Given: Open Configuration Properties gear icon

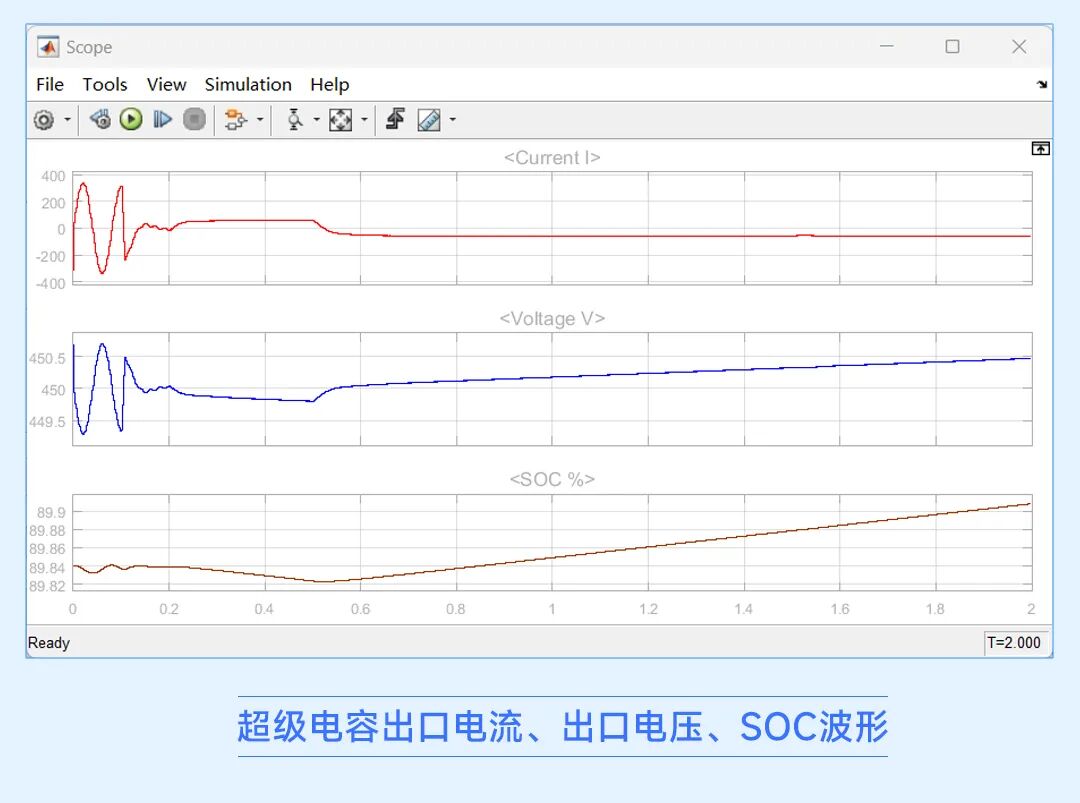Looking at the screenshot, I should click(x=43, y=120).
